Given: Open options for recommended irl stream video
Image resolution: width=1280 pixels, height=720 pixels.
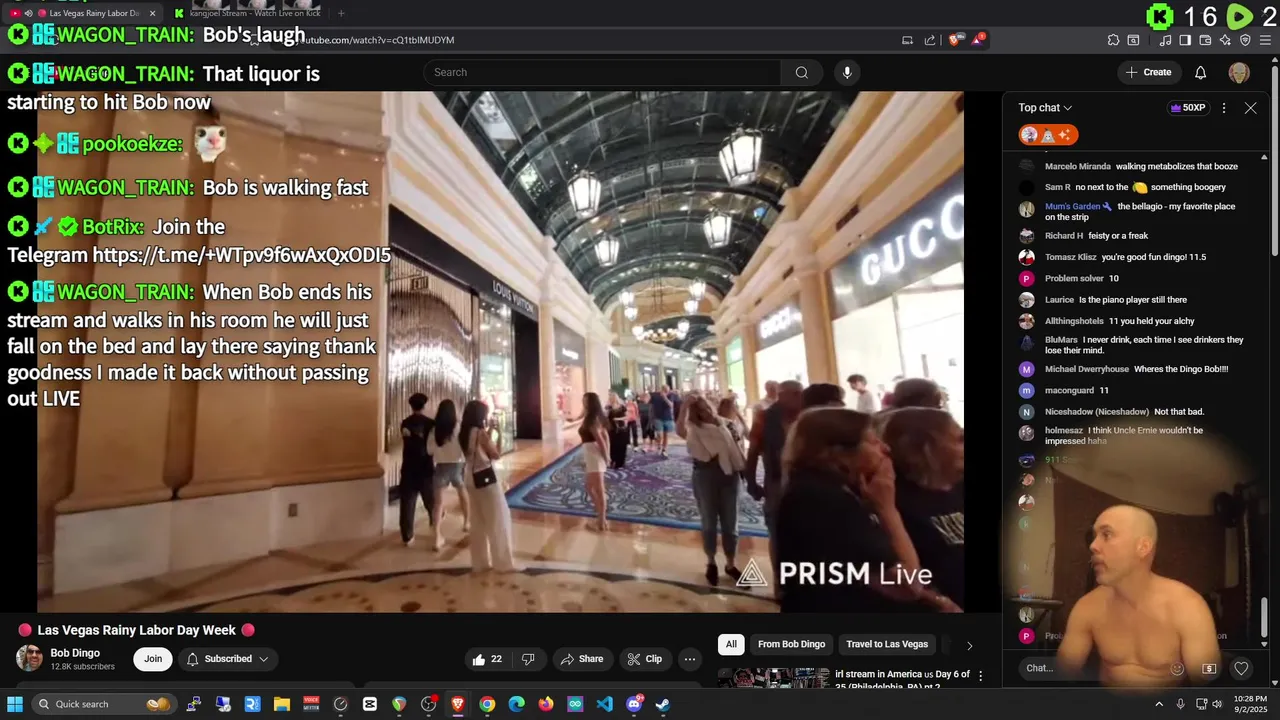Looking at the screenshot, I should click(x=981, y=675).
